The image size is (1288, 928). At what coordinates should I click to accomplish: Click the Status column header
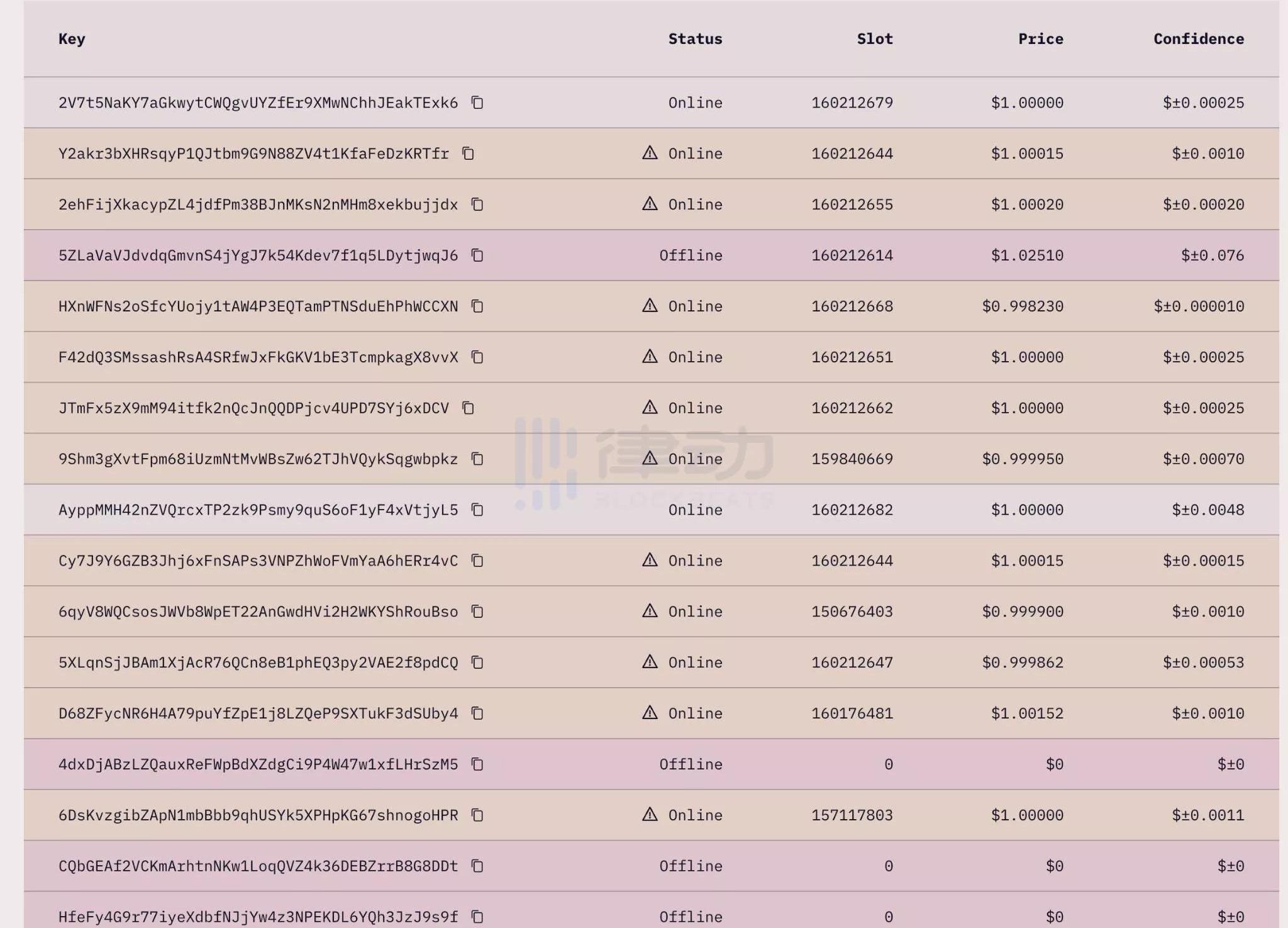pos(695,39)
